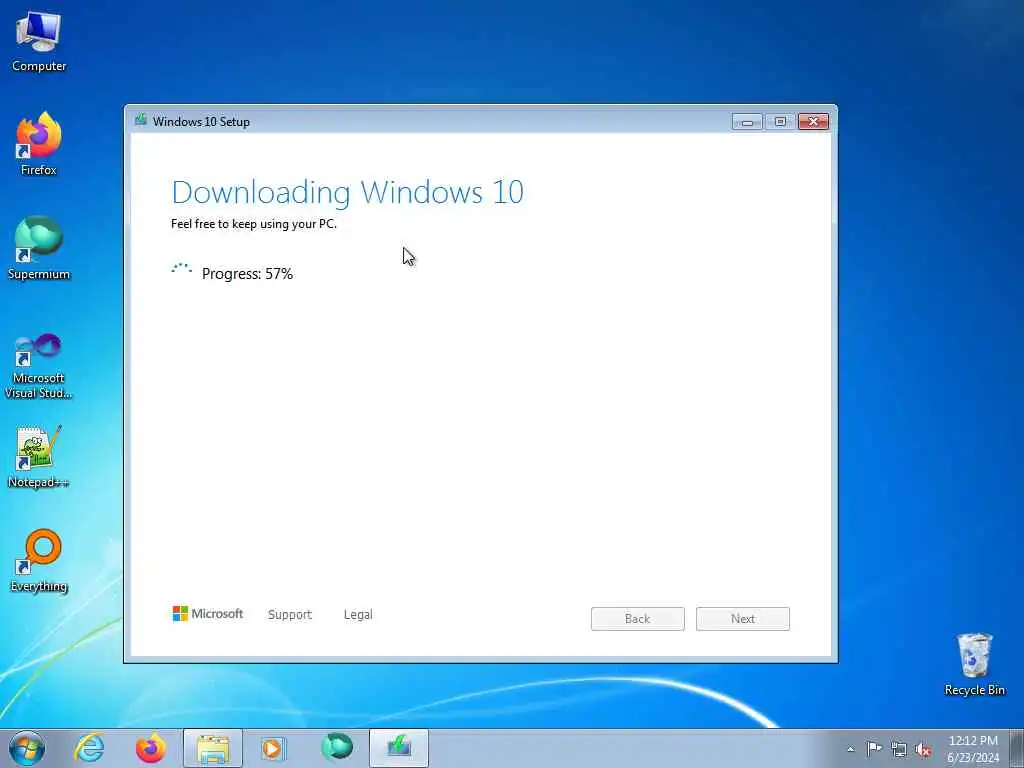This screenshot has height=768, width=1024.
Task: Open the Windows Start menu orb
Action: tap(27, 748)
